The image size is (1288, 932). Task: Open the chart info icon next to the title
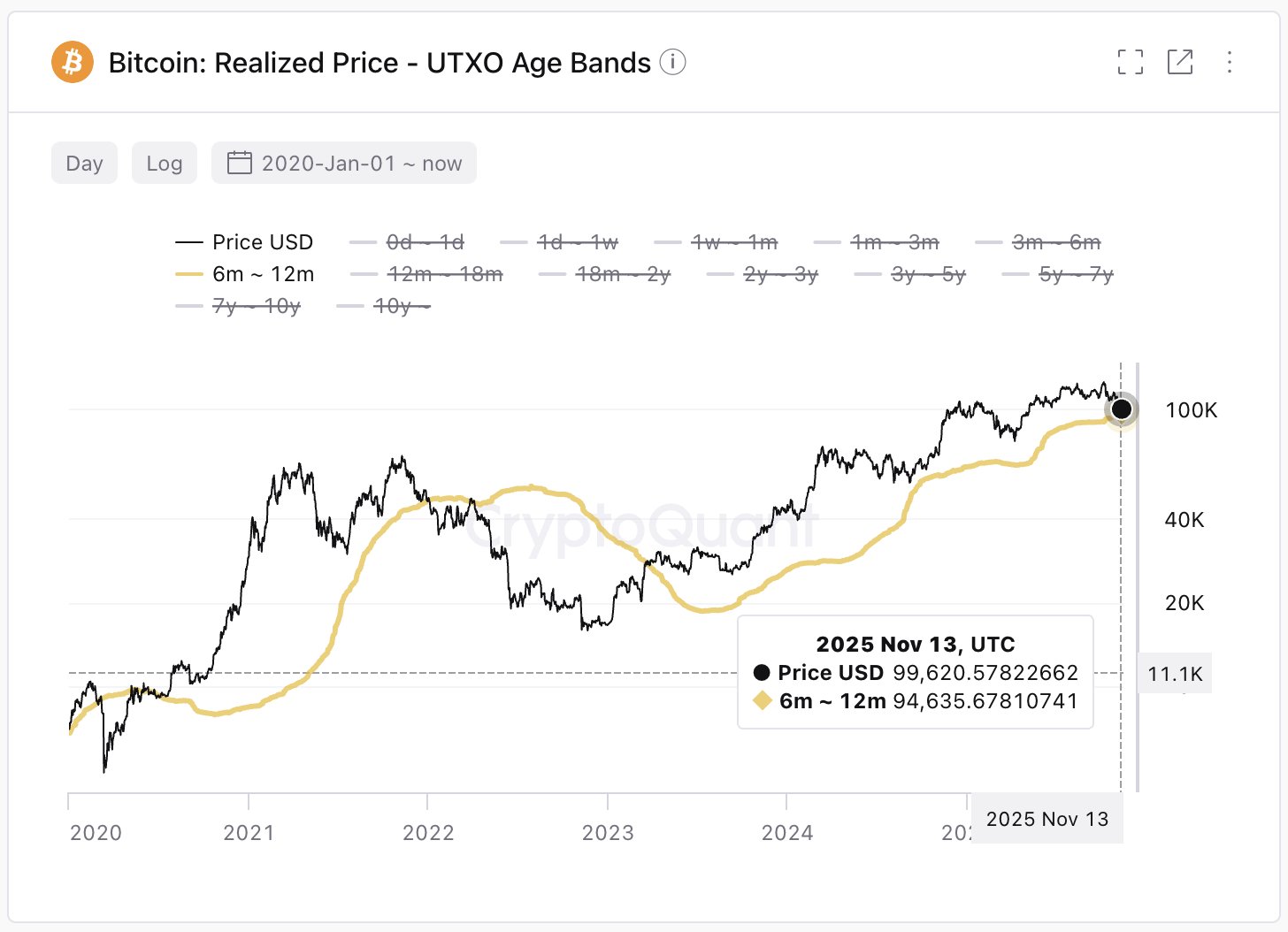[x=673, y=62]
